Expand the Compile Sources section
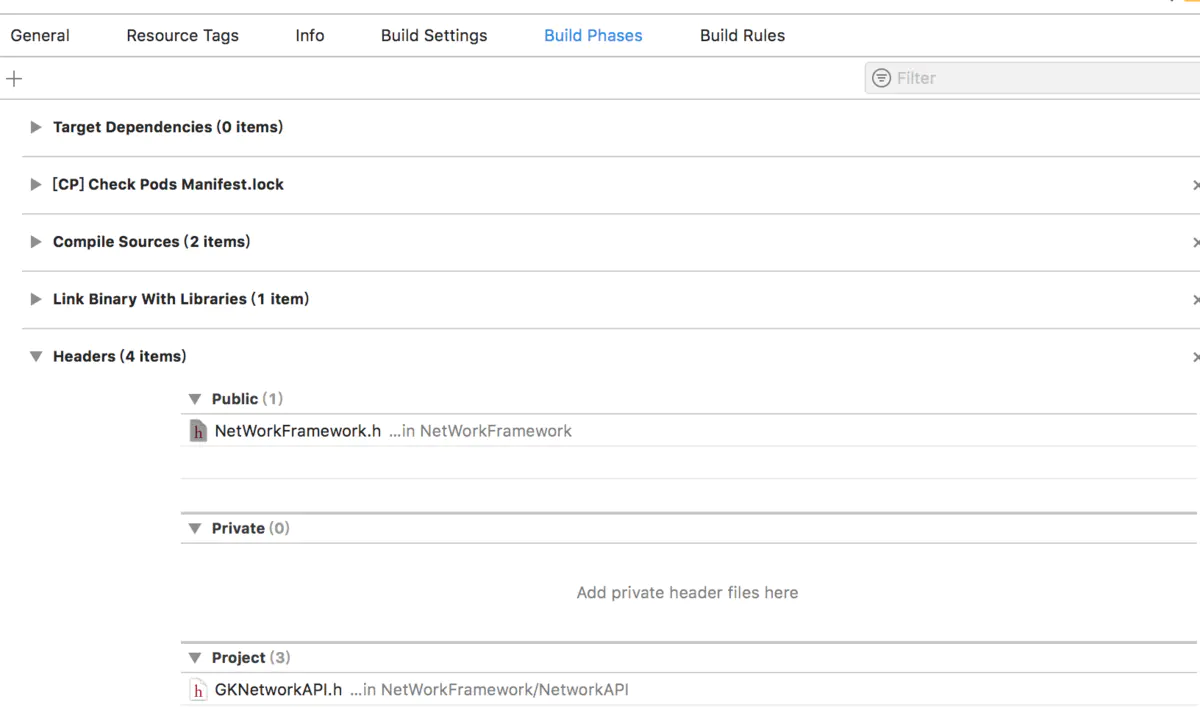Screen dimensions: 1200x710 (x=36, y=242)
